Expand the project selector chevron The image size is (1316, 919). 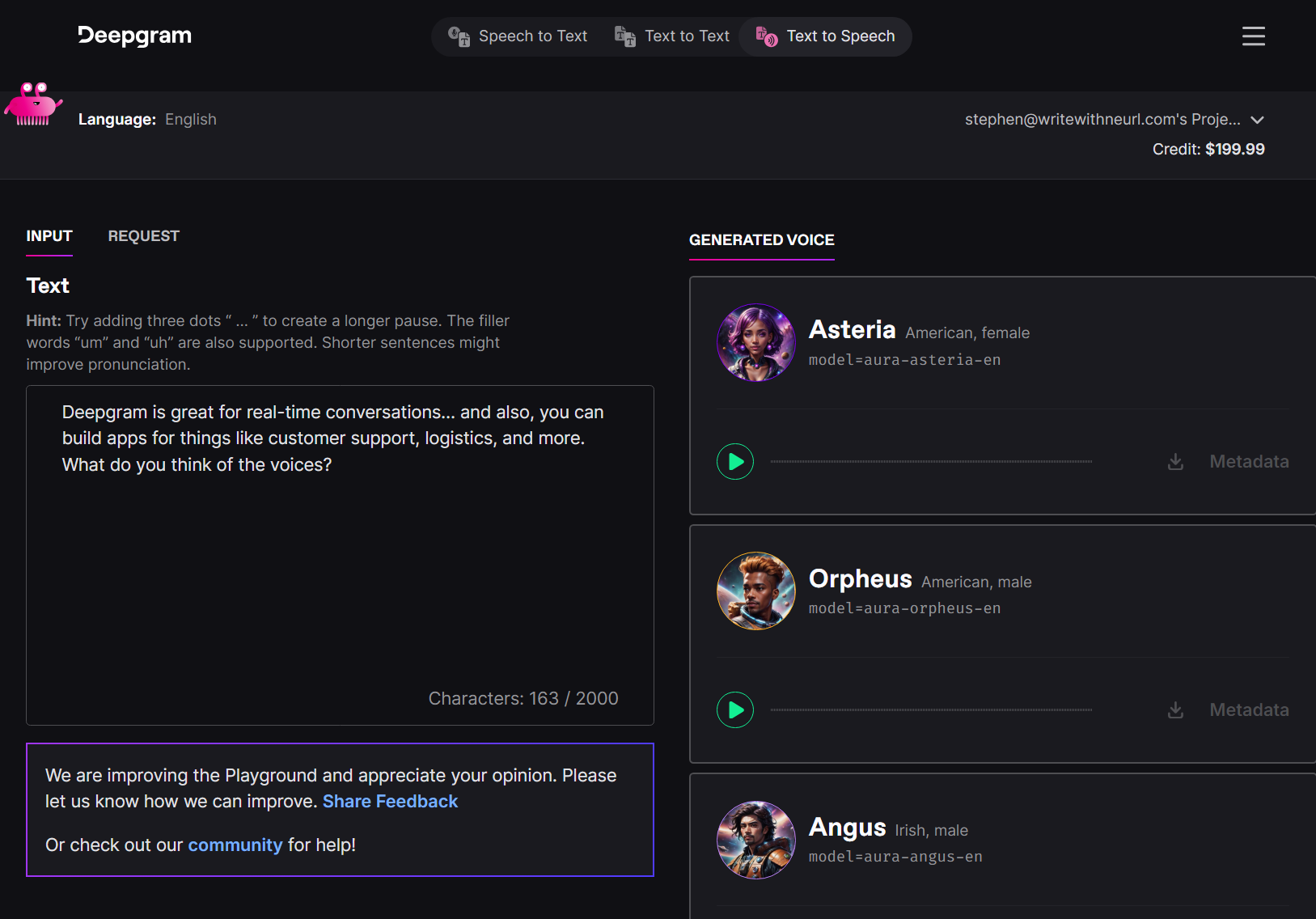click(x=1257, y=120)
